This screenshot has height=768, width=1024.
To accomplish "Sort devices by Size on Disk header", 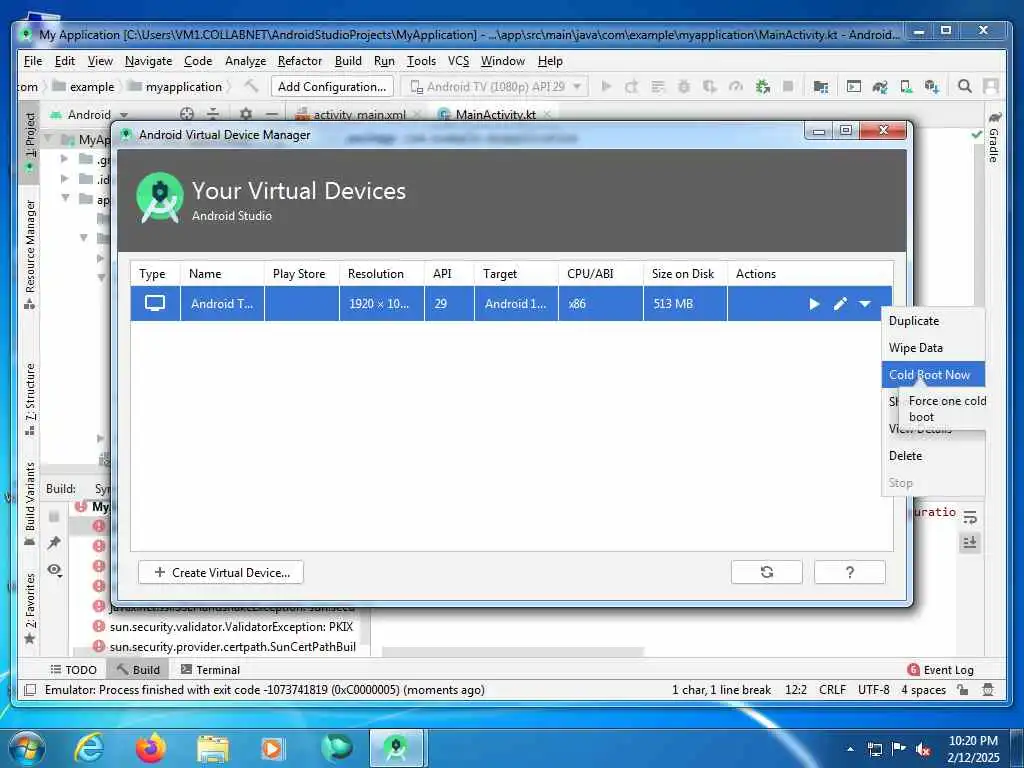I will tap(684, 274).
